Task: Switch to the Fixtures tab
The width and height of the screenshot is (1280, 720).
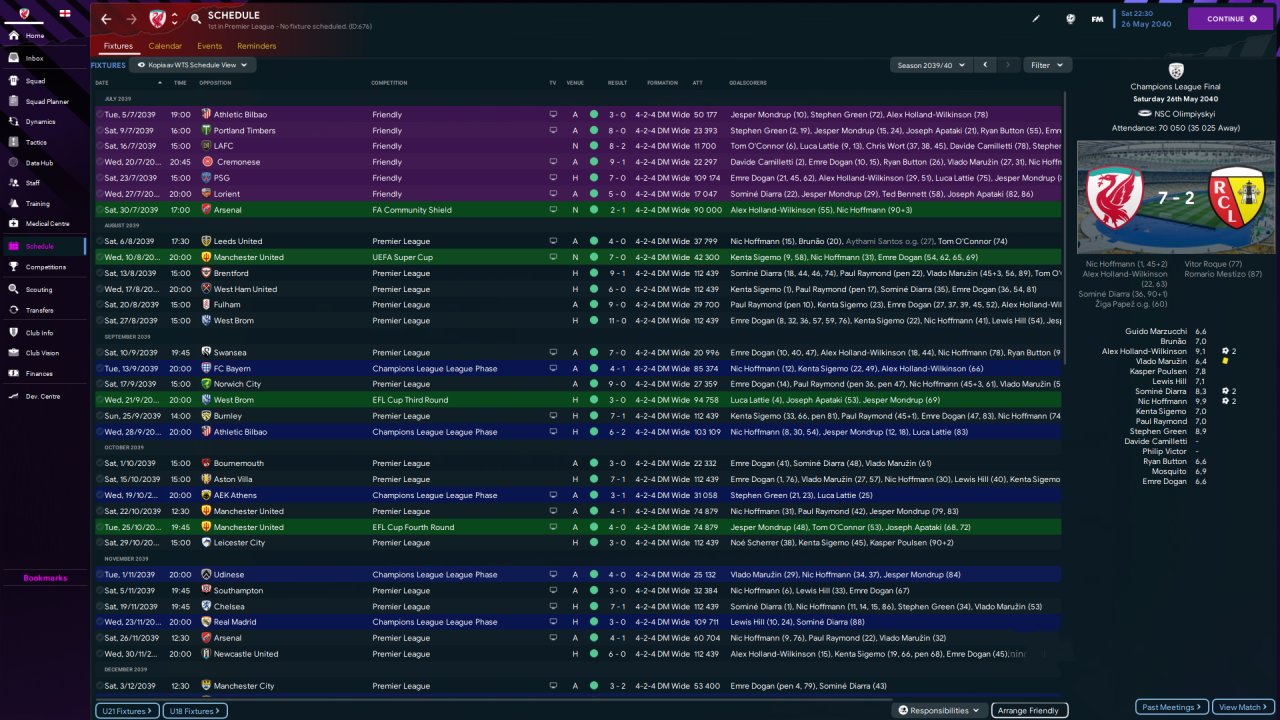Action: 118,46
